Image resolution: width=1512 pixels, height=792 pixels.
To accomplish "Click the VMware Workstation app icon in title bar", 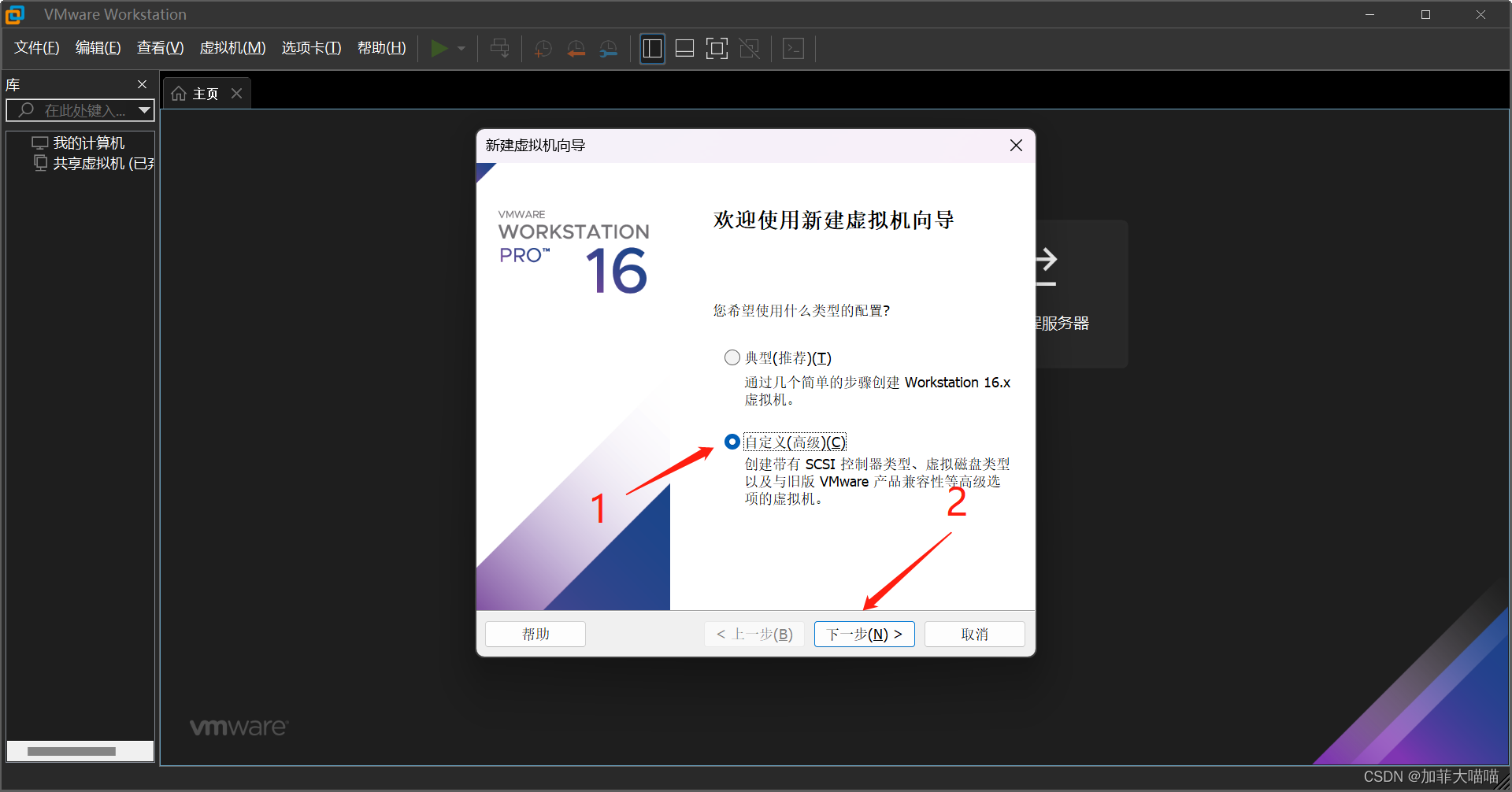I will tap(15, 14).
